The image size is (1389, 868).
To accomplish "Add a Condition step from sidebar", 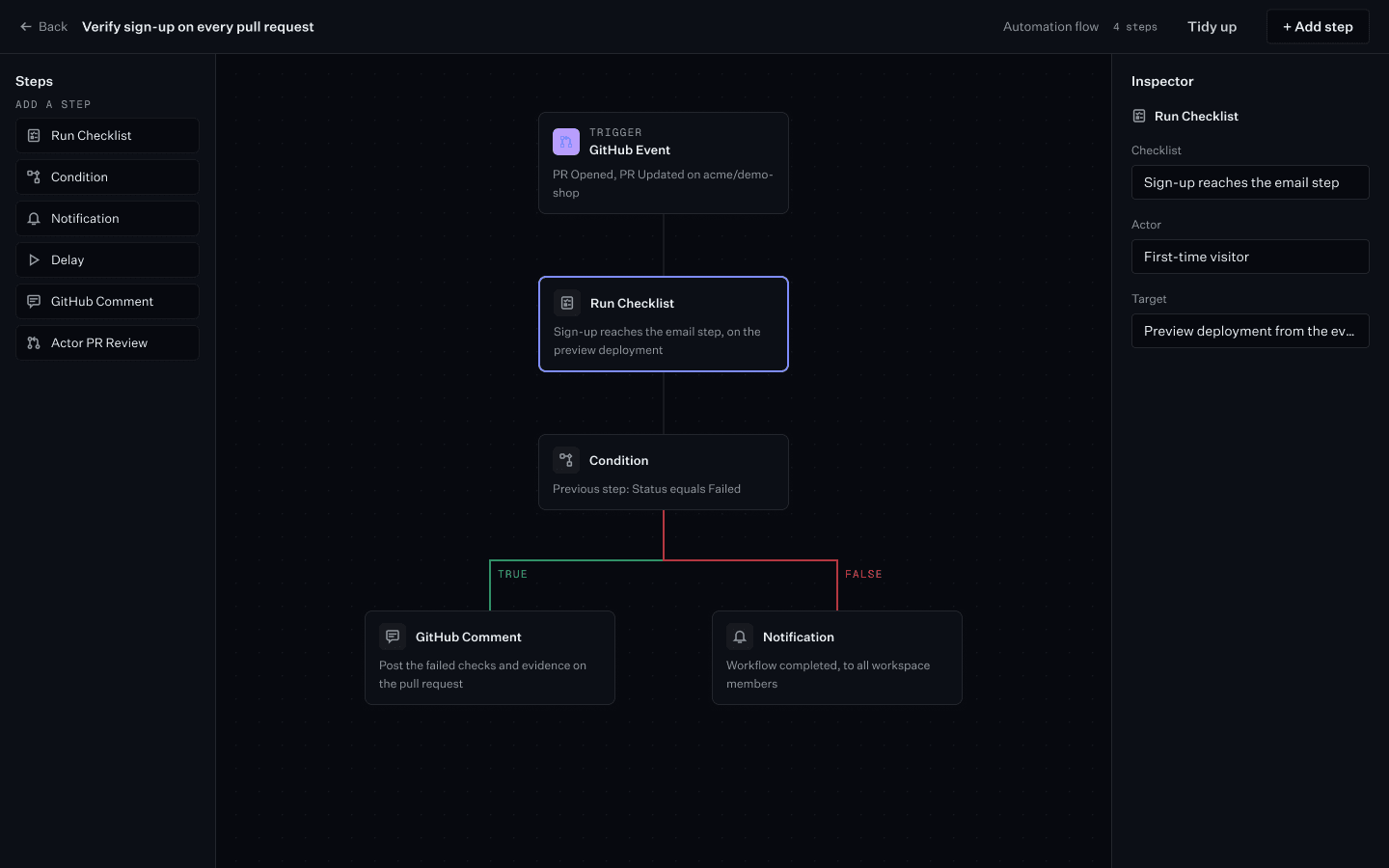I will pyautogui.click(x=107, y=177).
